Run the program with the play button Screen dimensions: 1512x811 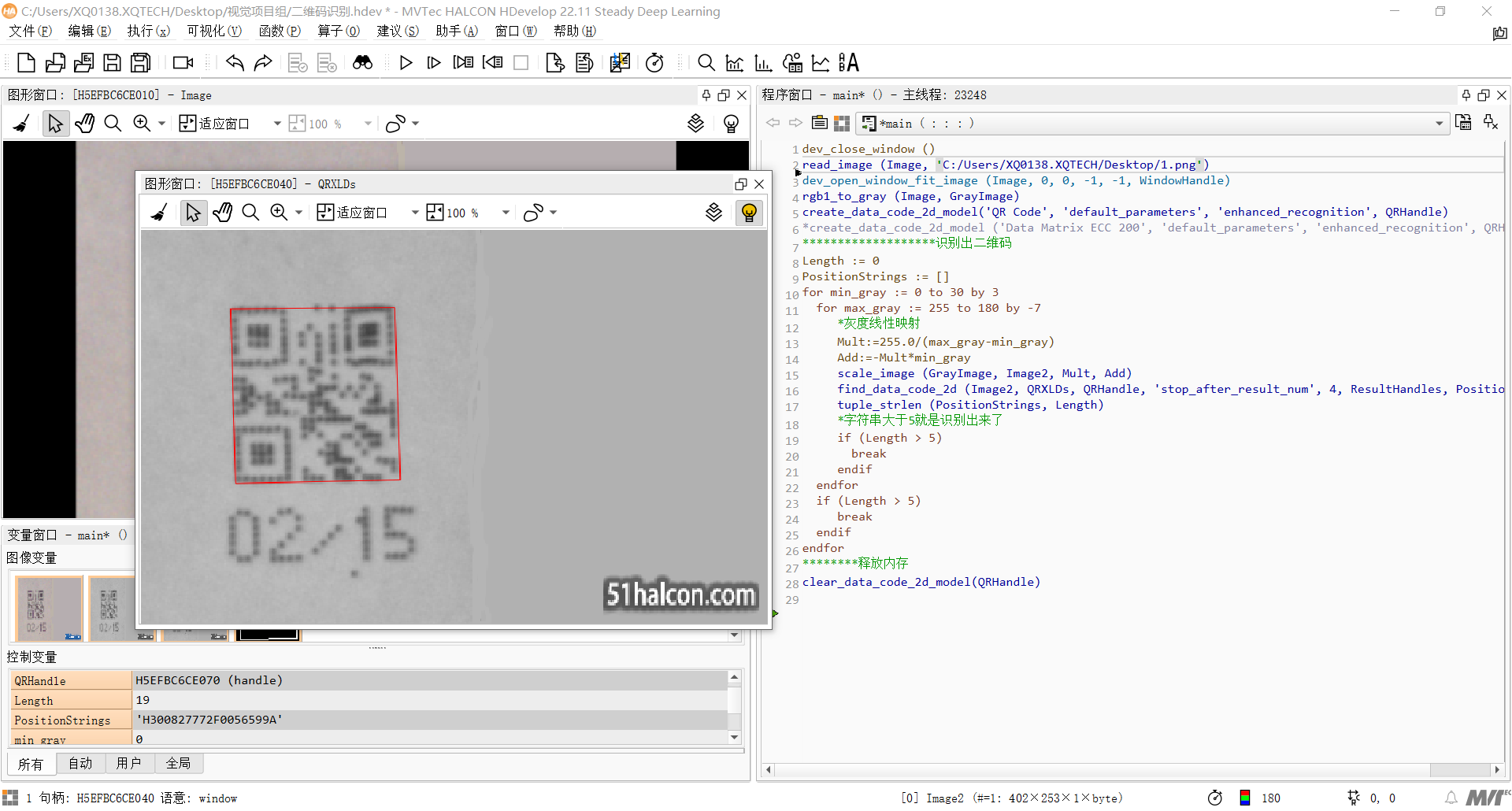pos(406,63)
